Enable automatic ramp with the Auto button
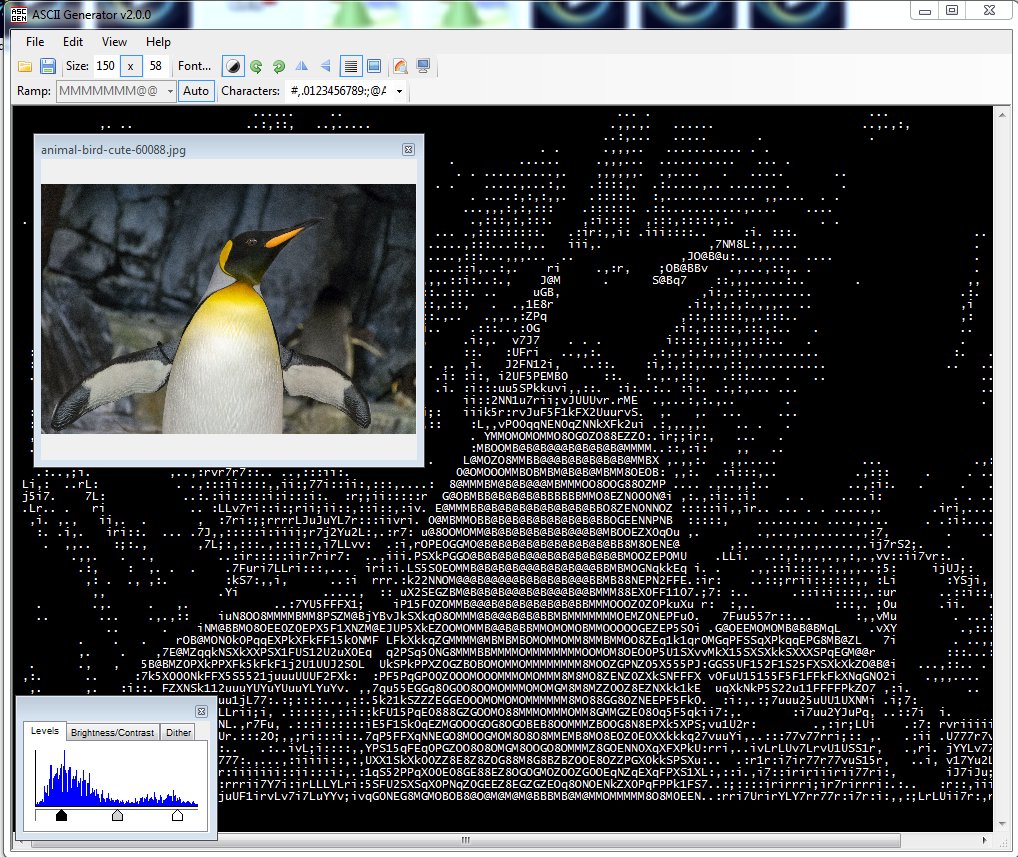This screenshot has width=1018, height=857. (196, 90)
